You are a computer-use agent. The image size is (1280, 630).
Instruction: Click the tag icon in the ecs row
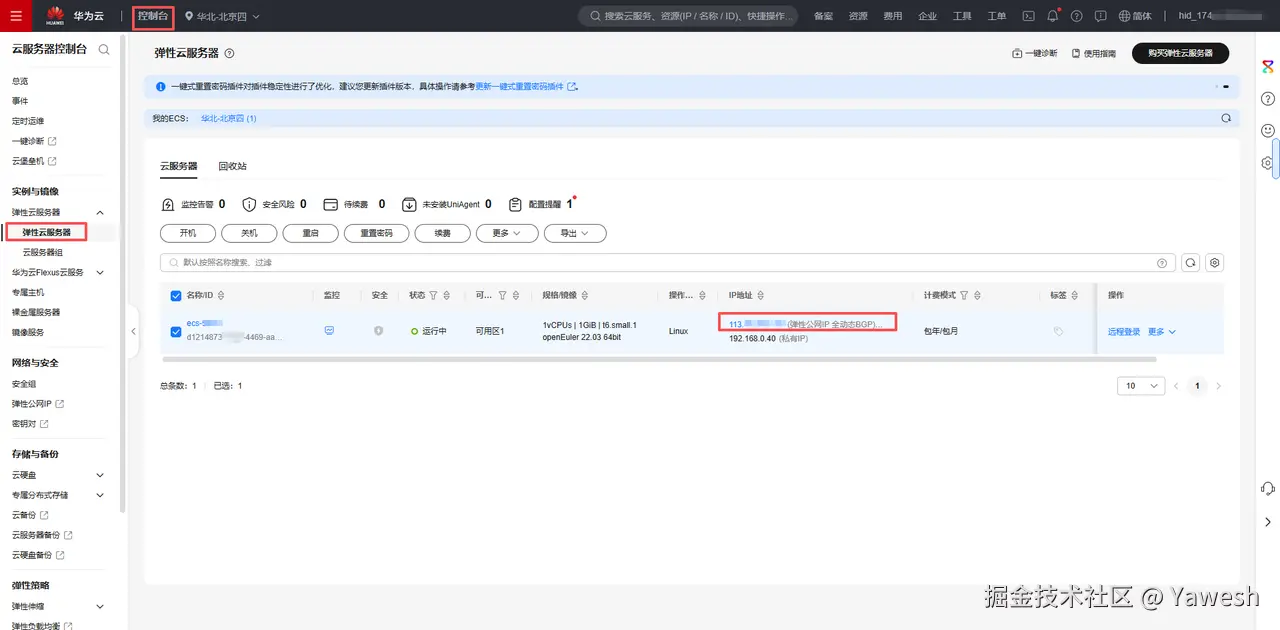pyautogui.click(x=1058, y=331)
